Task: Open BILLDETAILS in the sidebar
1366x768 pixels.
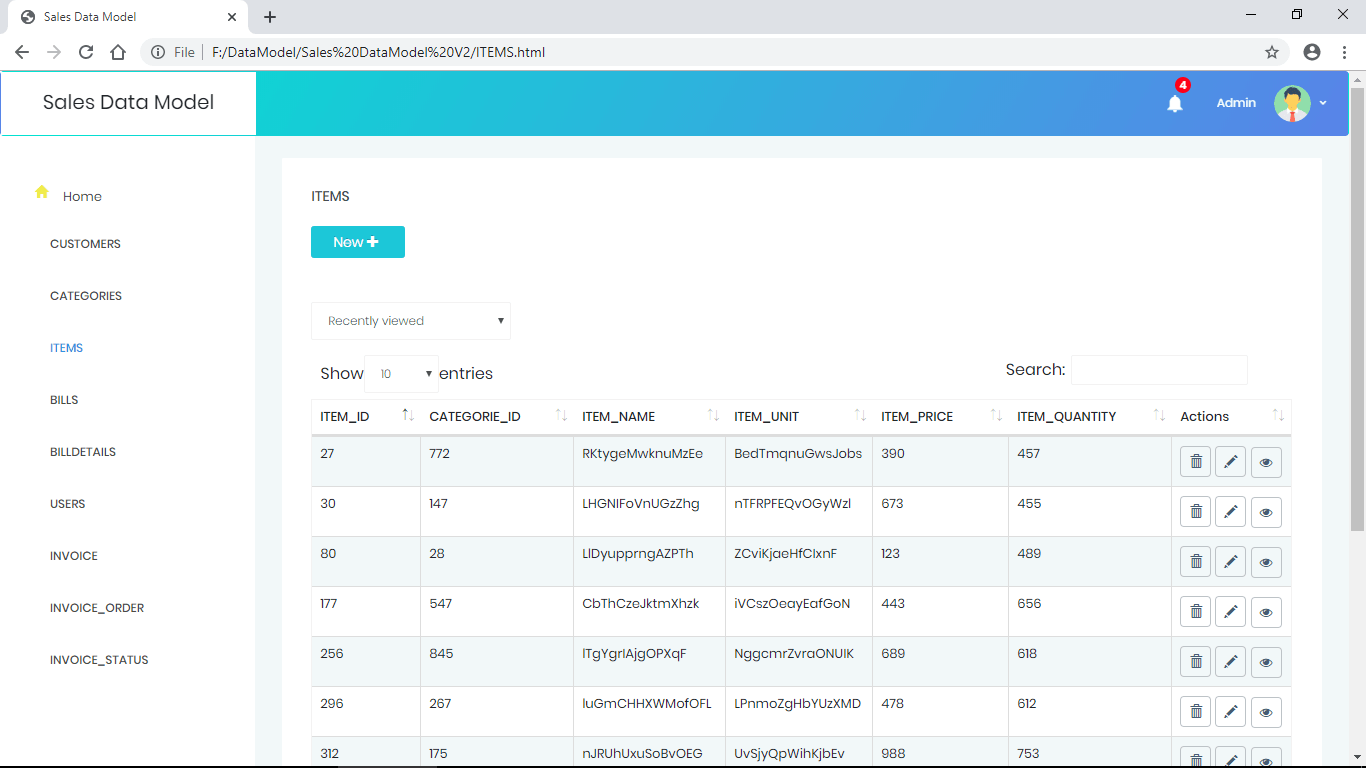Action: (83, 452)
